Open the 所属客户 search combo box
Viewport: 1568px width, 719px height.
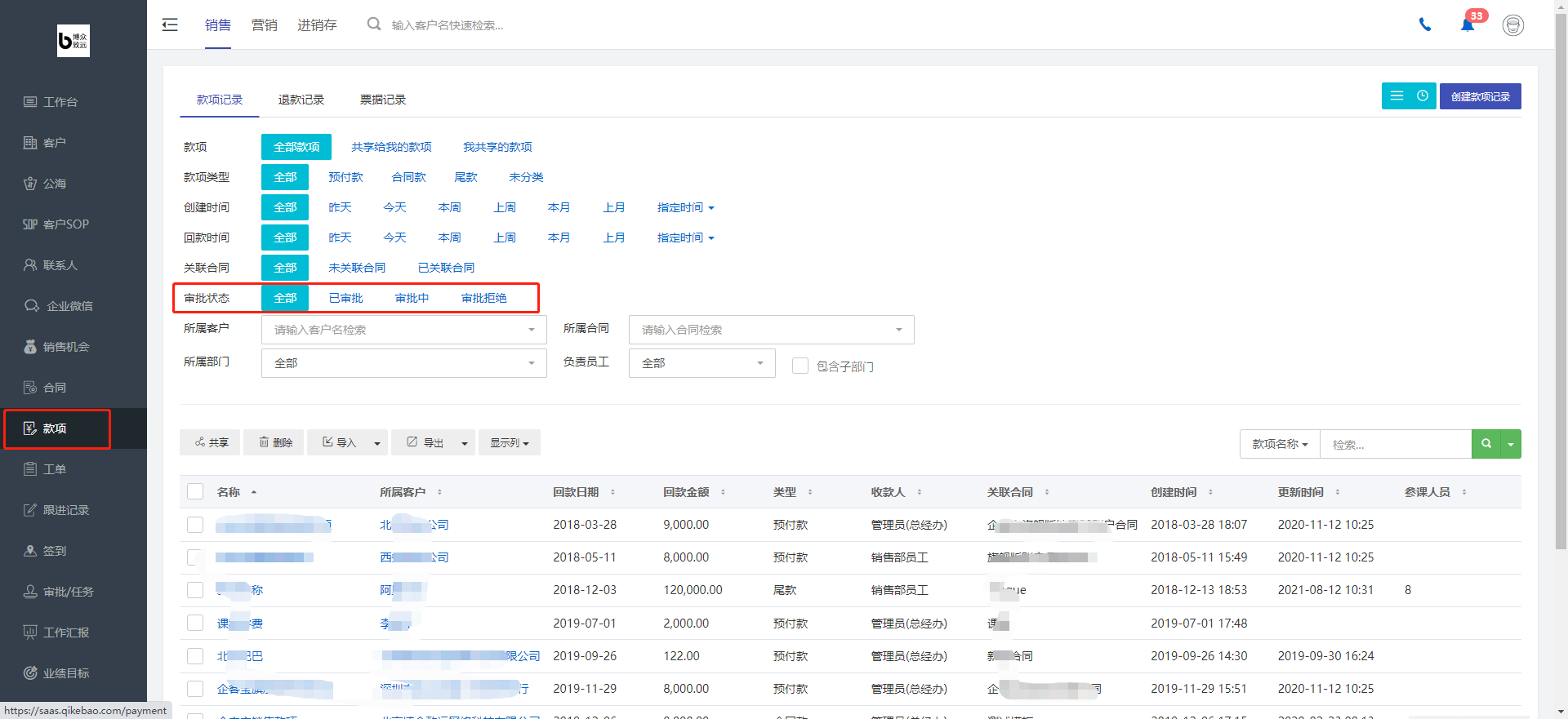point(404,330)
